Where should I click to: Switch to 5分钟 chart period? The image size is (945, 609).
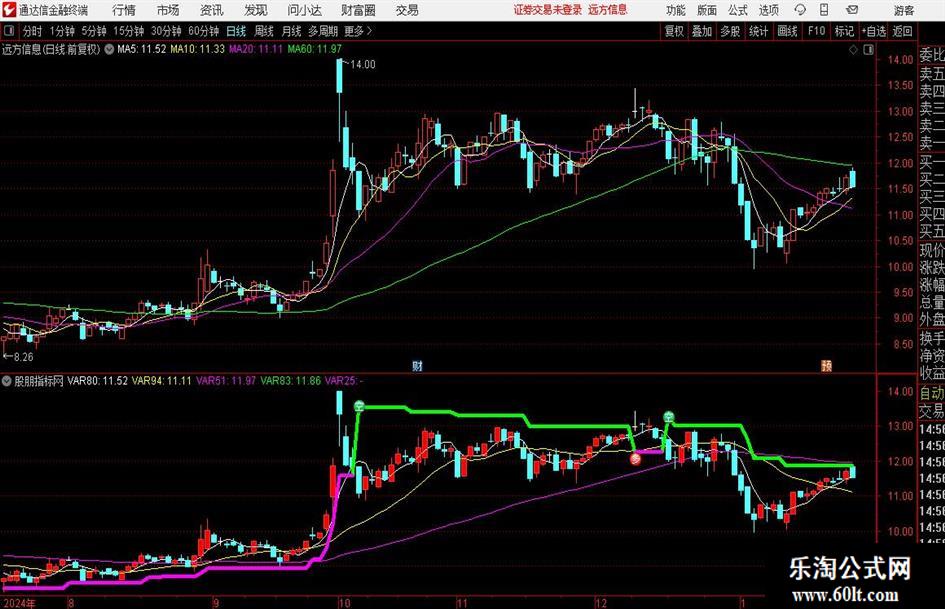(93, 31)
